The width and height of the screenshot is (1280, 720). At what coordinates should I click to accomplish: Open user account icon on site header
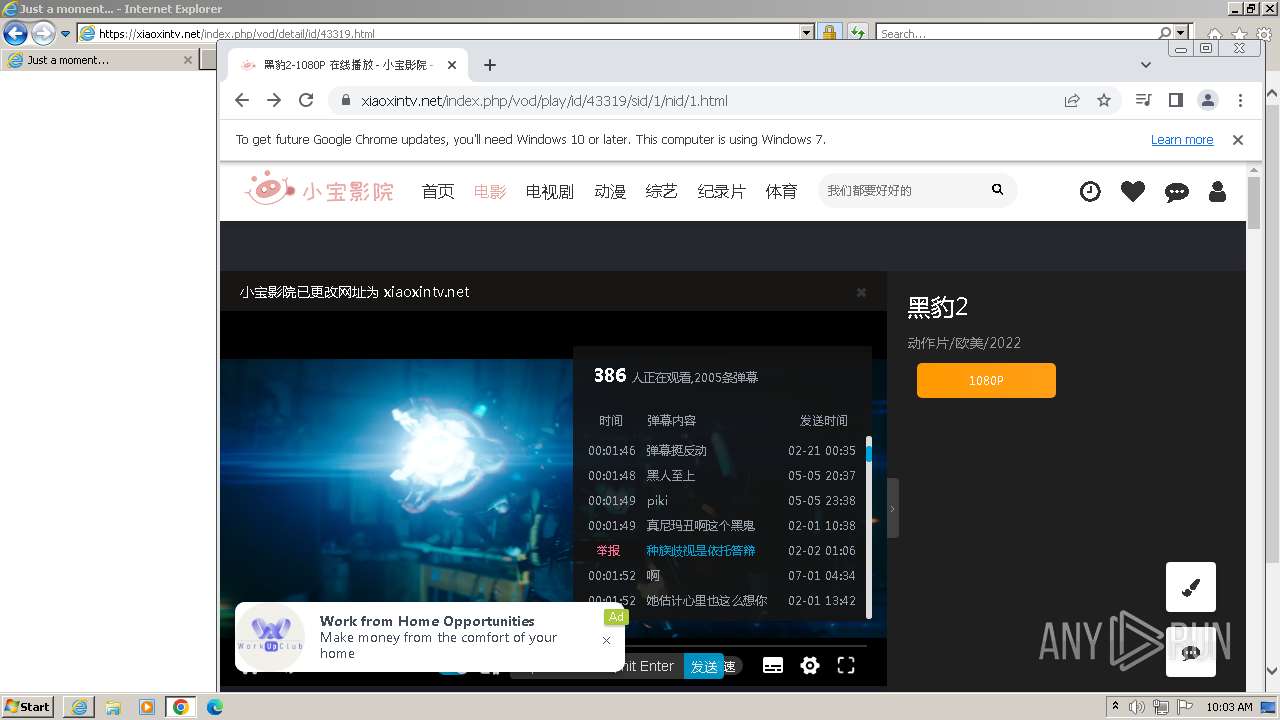coord(1217,191)
